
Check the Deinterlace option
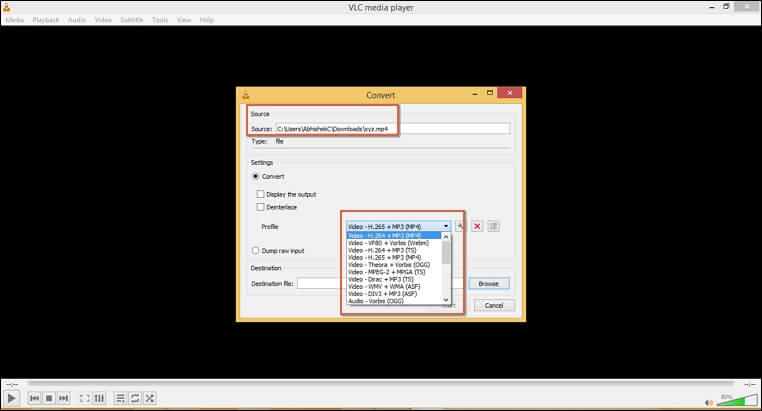pyautogui.click(x=261, y=207)
